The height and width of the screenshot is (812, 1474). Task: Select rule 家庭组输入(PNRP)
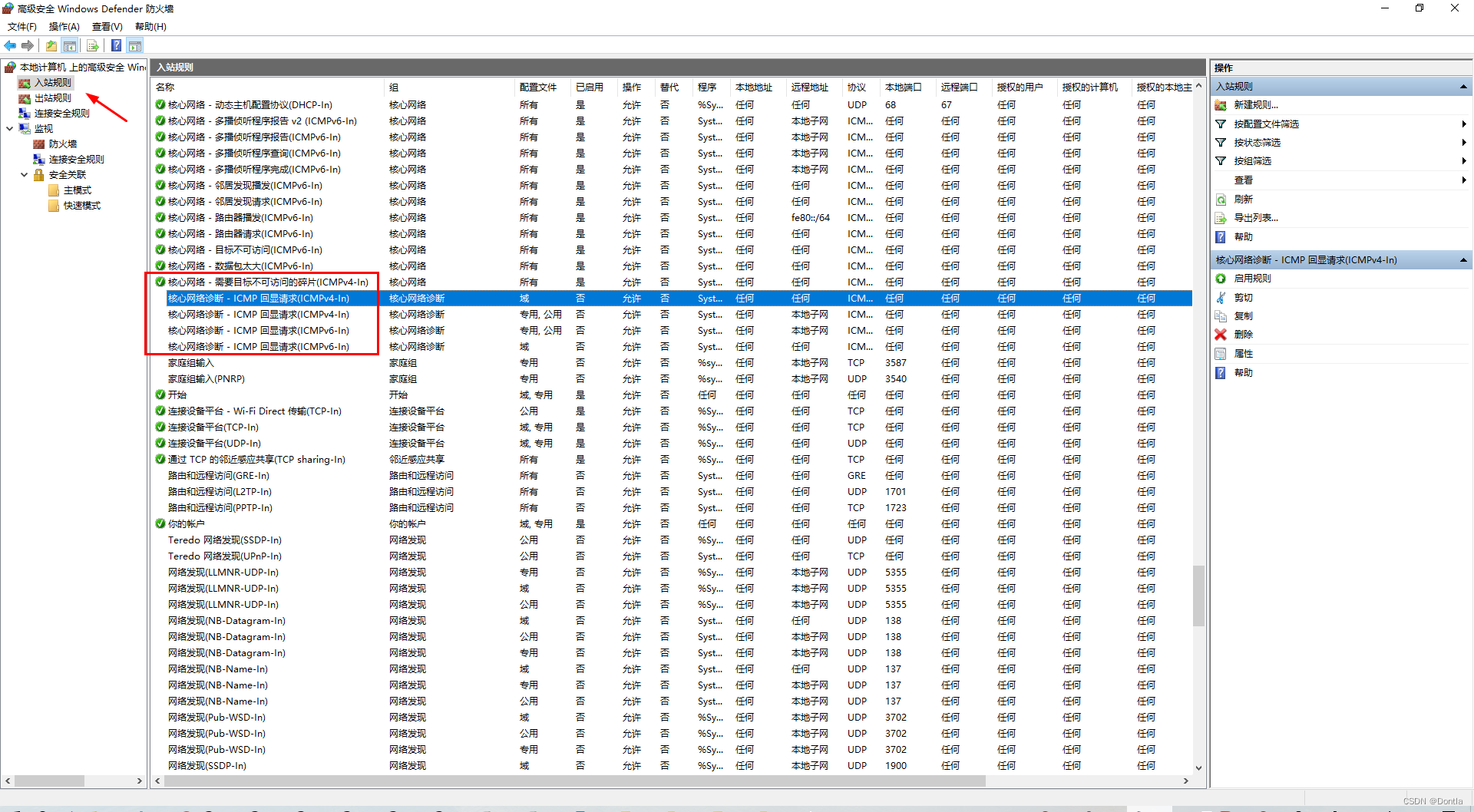point(207,379)
